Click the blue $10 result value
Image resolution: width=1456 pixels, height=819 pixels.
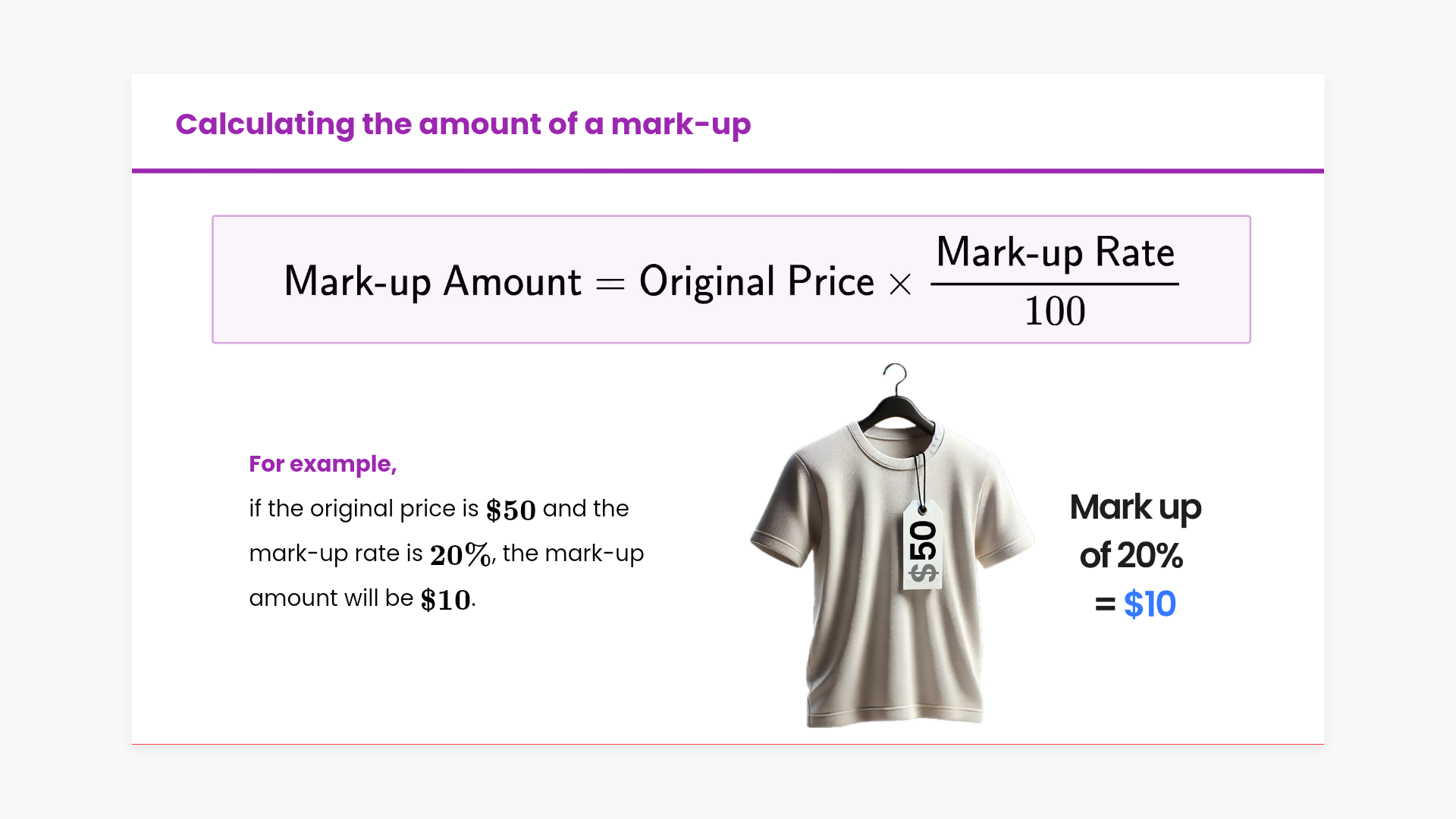pos(1150,604)
